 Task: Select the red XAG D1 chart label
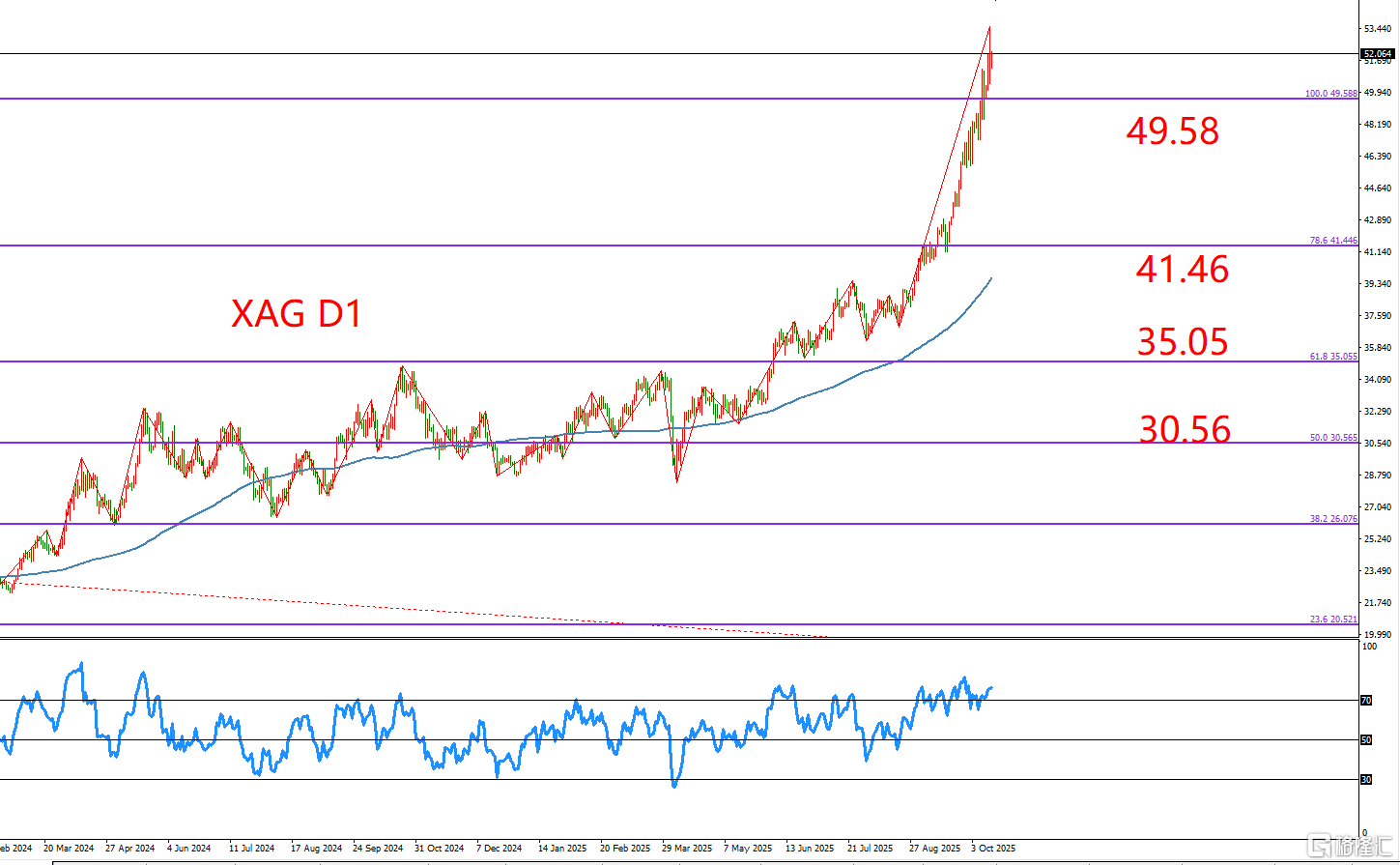[x=297, y=314]
